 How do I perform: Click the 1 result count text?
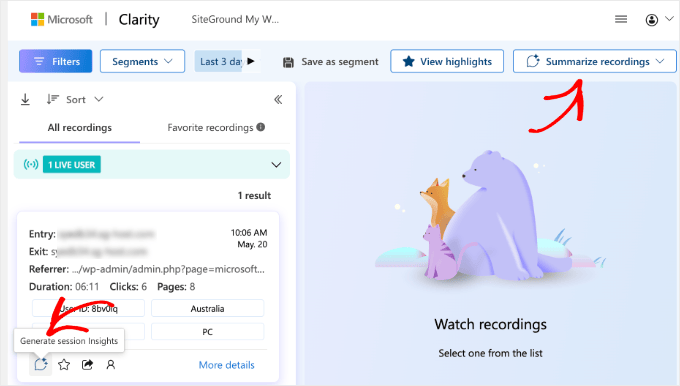[x=254, y=196]
